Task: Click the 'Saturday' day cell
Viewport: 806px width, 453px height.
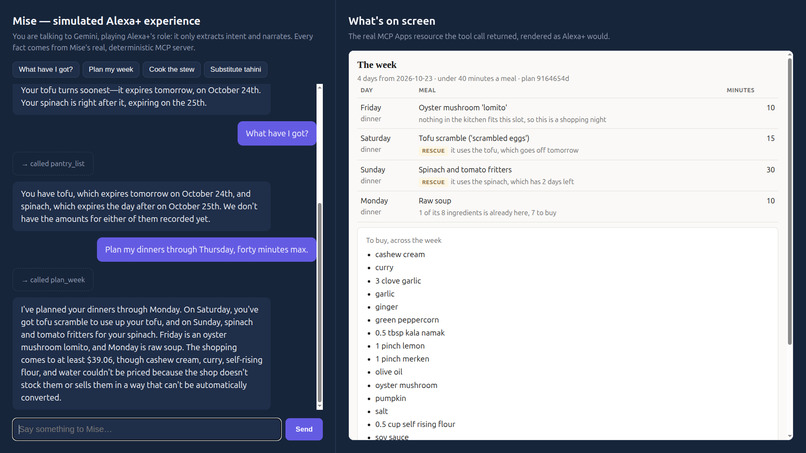Action: pos(375,138)
